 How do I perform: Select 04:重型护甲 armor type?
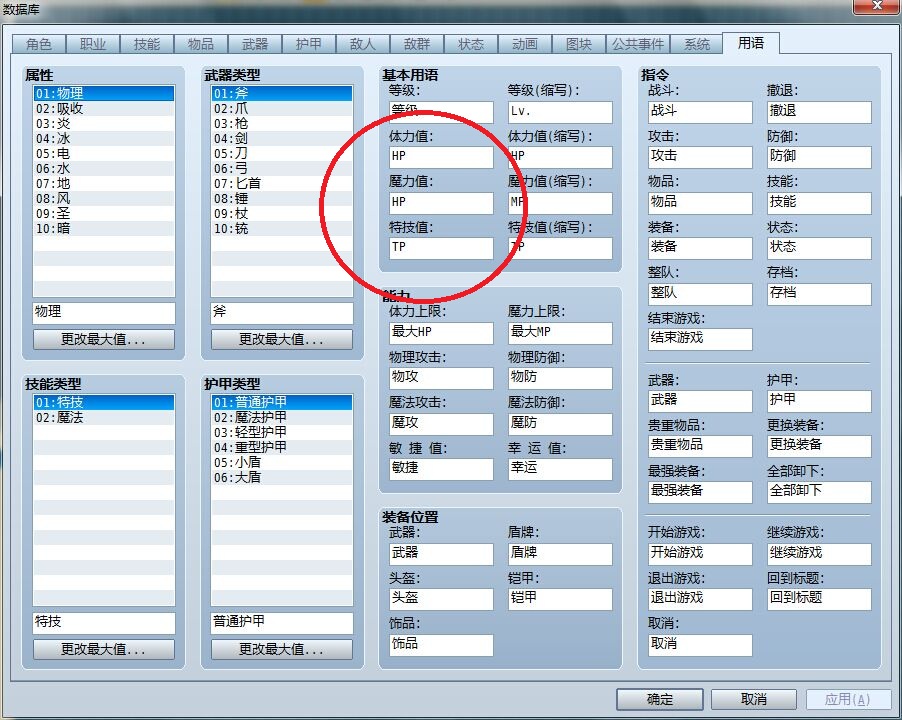[282, 447]
